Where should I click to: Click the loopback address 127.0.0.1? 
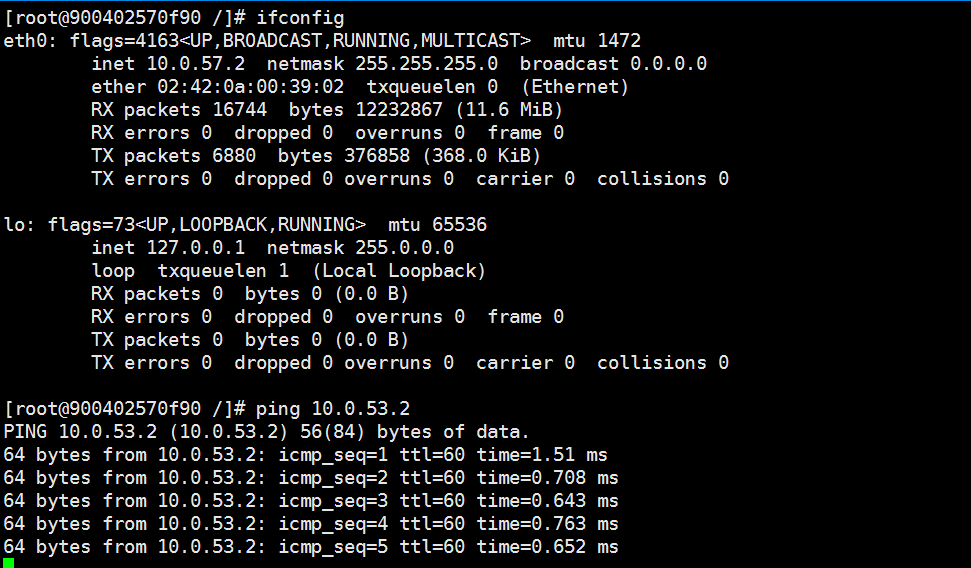[196, 248]
